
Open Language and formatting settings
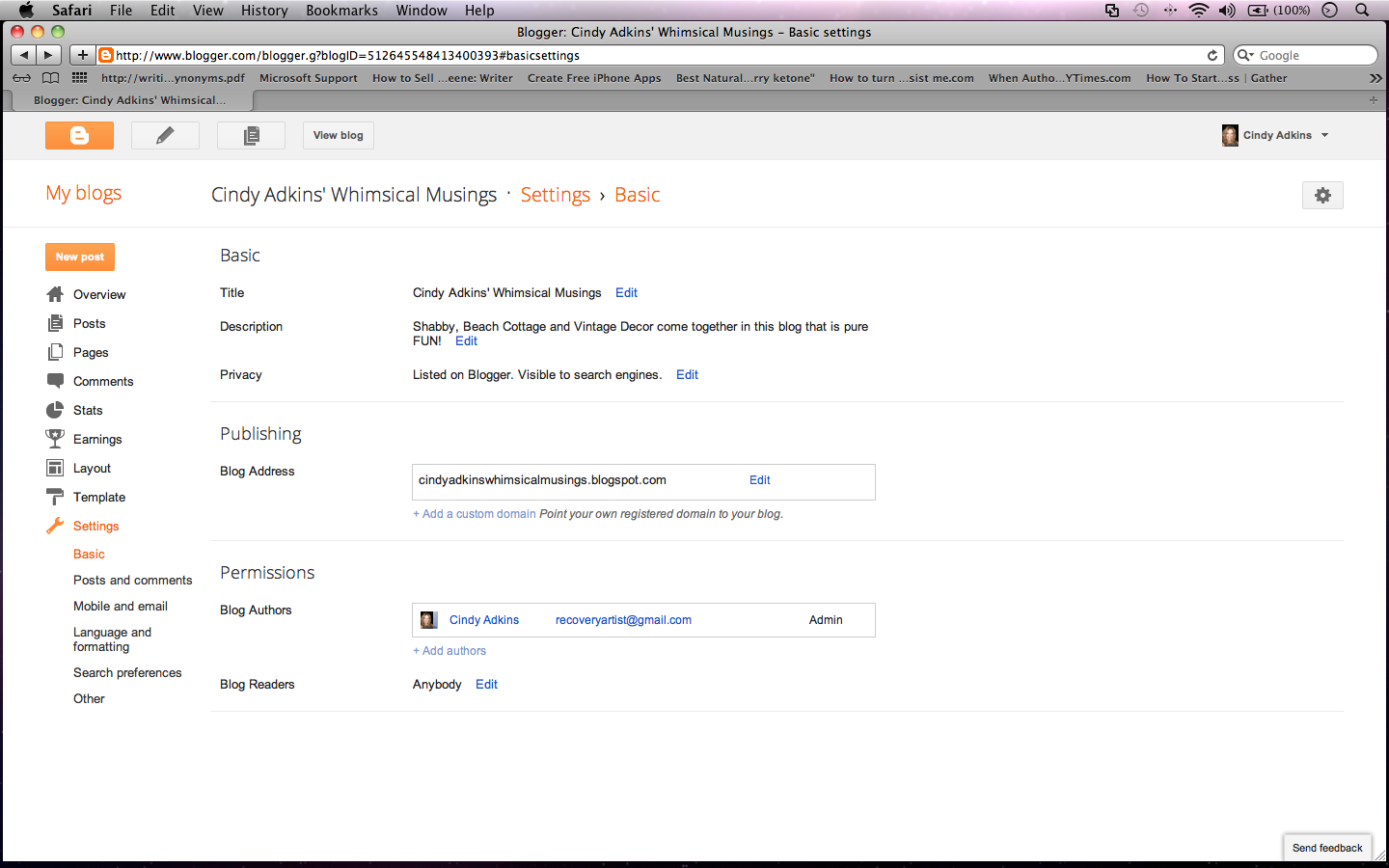click(x=112, y=639)
